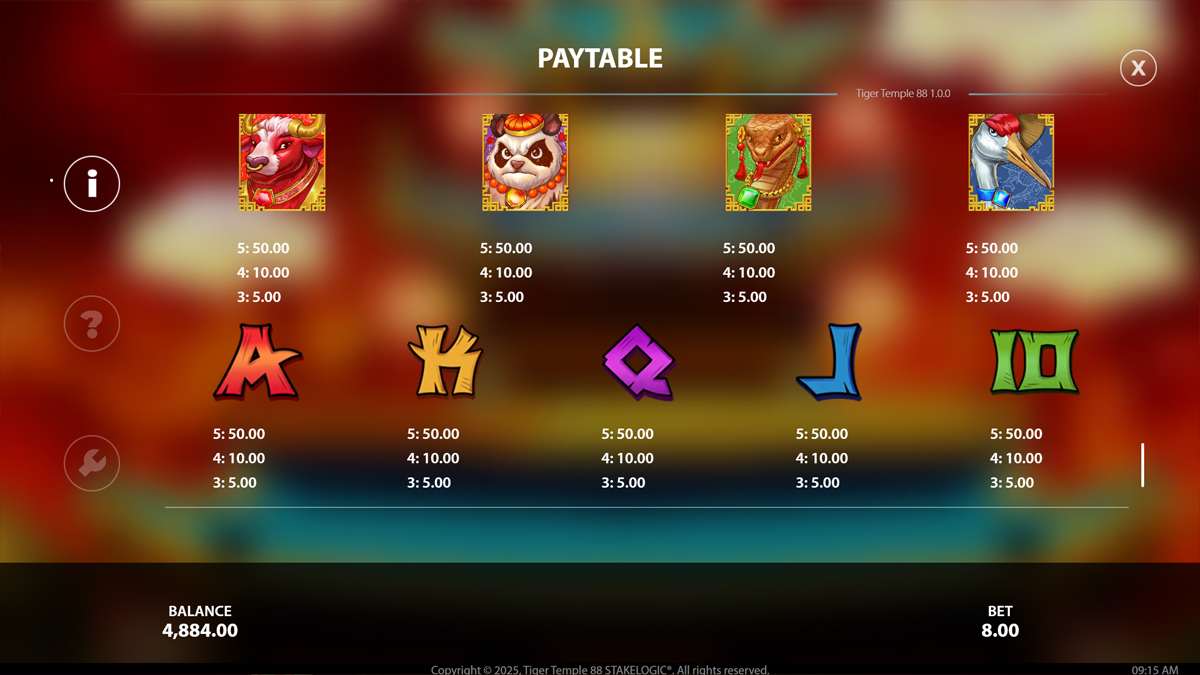Click the red A card symbol
The image size is (1200, 675).
[257, 362]
